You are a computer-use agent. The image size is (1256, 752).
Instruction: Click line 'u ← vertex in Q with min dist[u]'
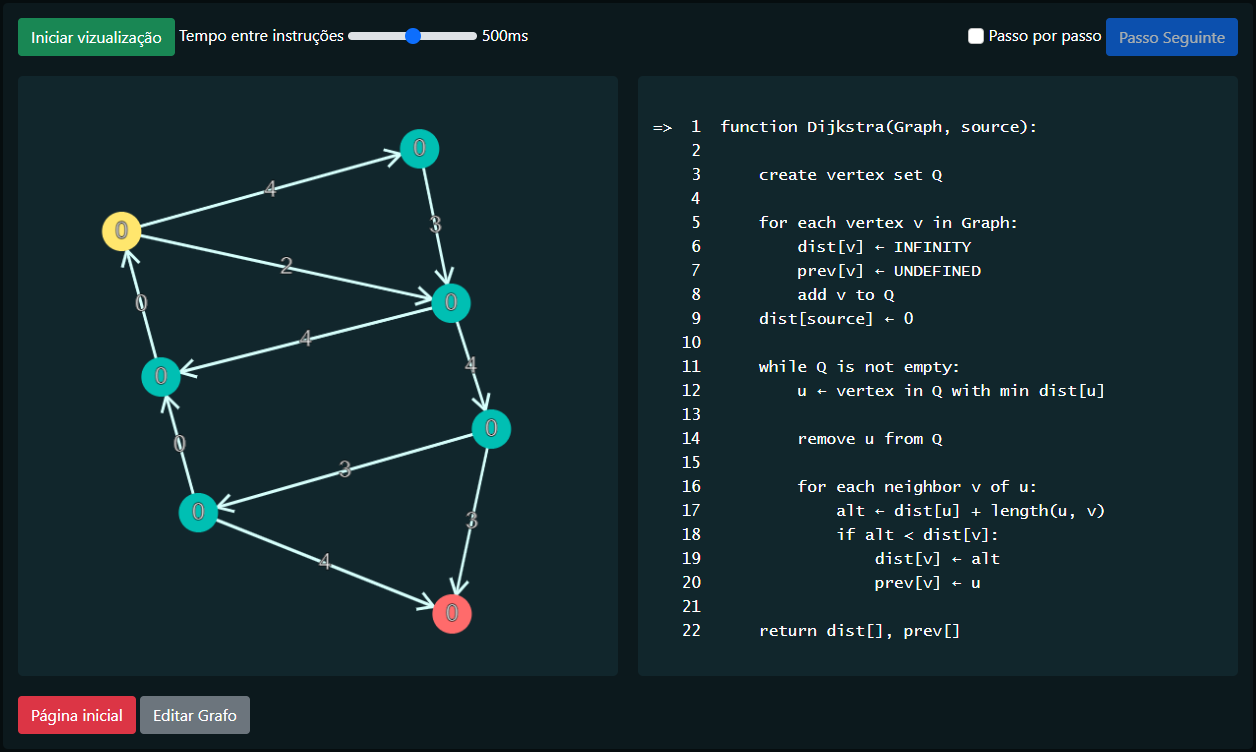951,391
